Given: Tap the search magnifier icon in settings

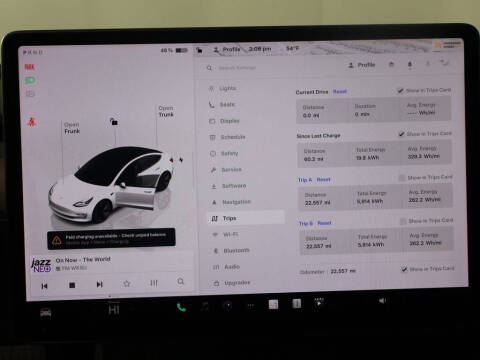Looking at the screenshot, I should pos(209,68).
